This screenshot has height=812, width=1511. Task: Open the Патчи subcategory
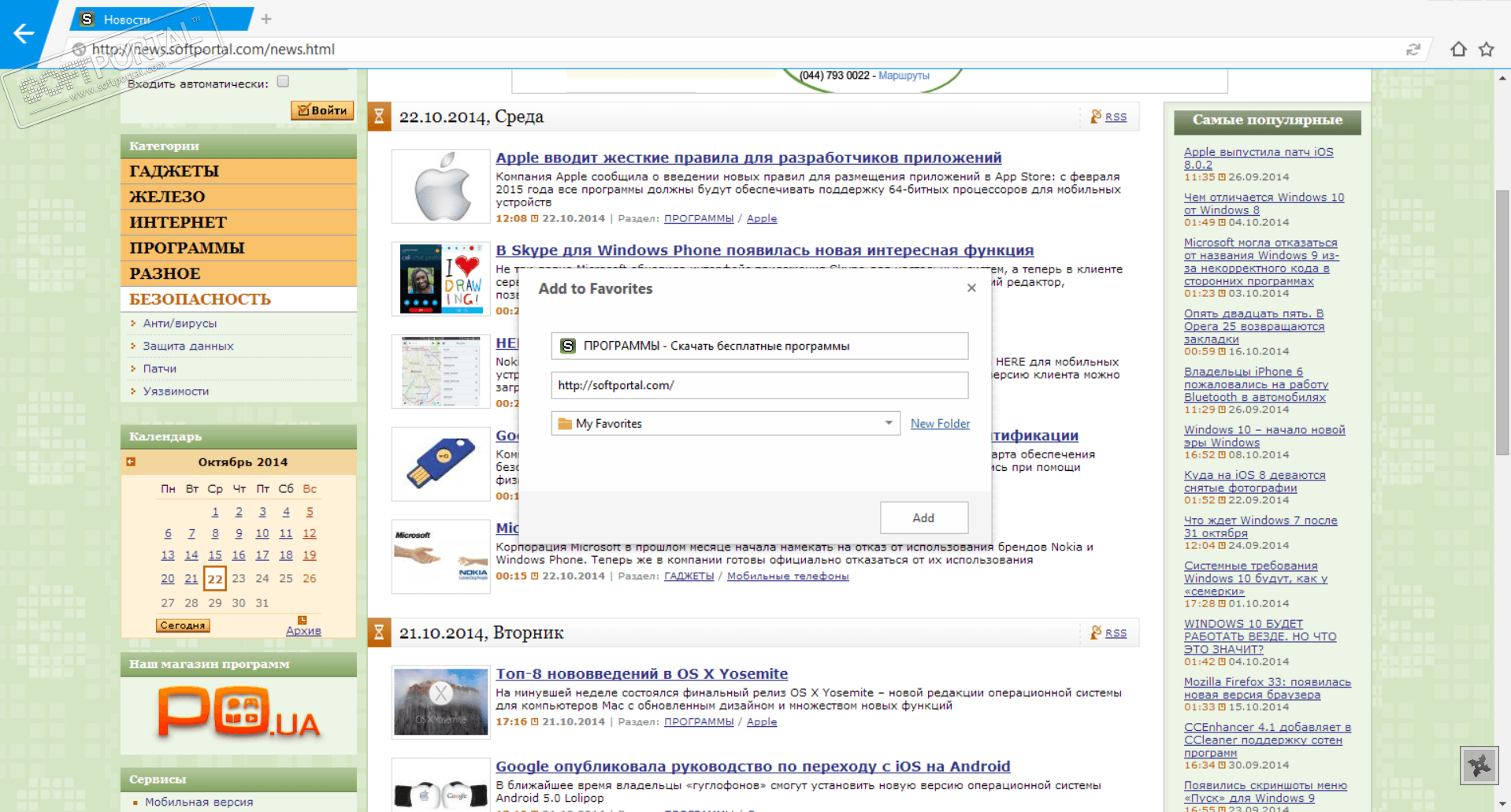click(x=160, y=369)
